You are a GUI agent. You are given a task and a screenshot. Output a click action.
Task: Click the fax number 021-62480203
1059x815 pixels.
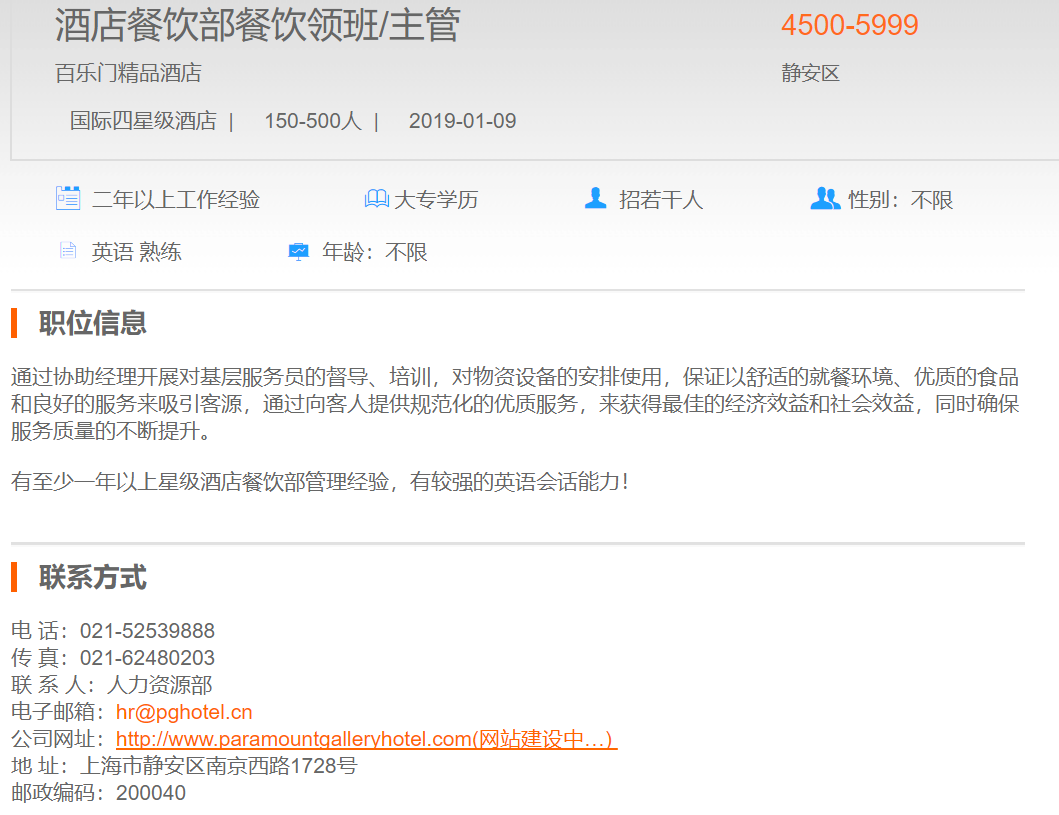click(147, 658)
